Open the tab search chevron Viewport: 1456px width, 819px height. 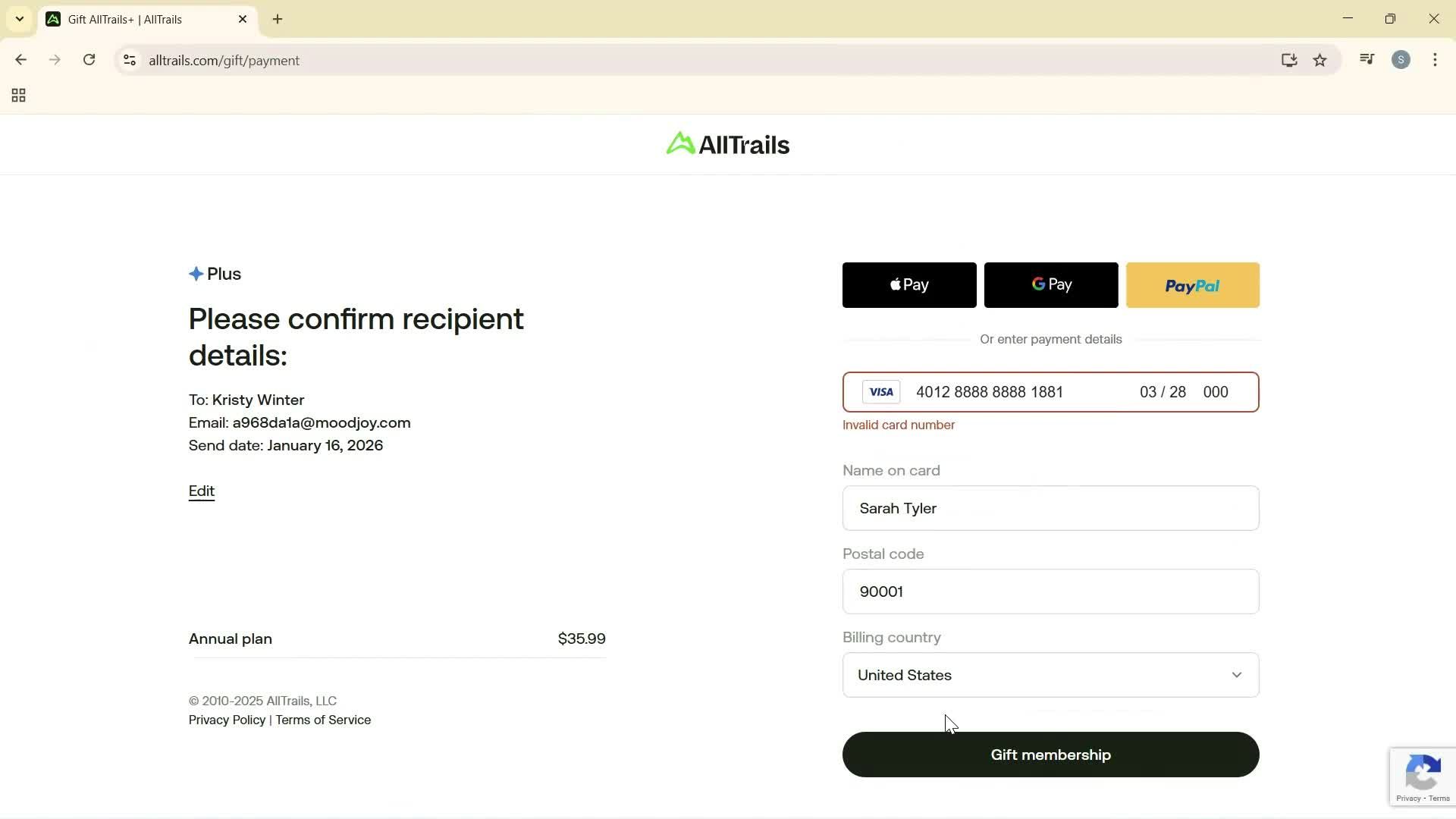point(19,19)
